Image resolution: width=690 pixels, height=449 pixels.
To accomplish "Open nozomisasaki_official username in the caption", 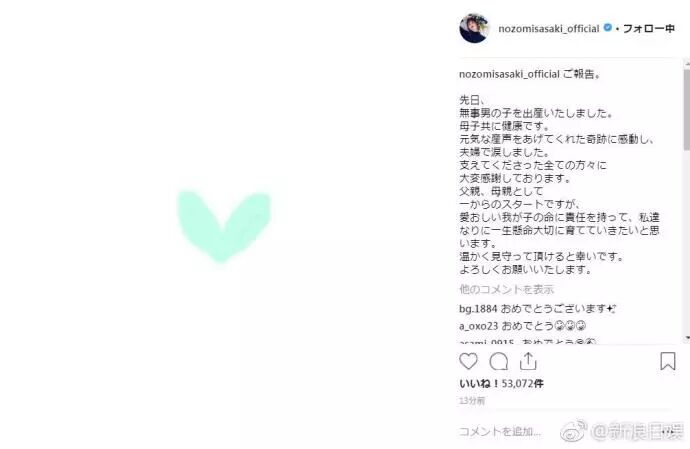I will (x=509, y=74).
